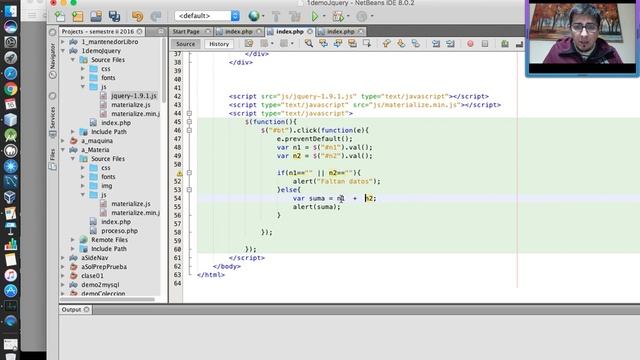Toggle code fold marker at line 46
The image size is (640, 360).
point(189,130)
